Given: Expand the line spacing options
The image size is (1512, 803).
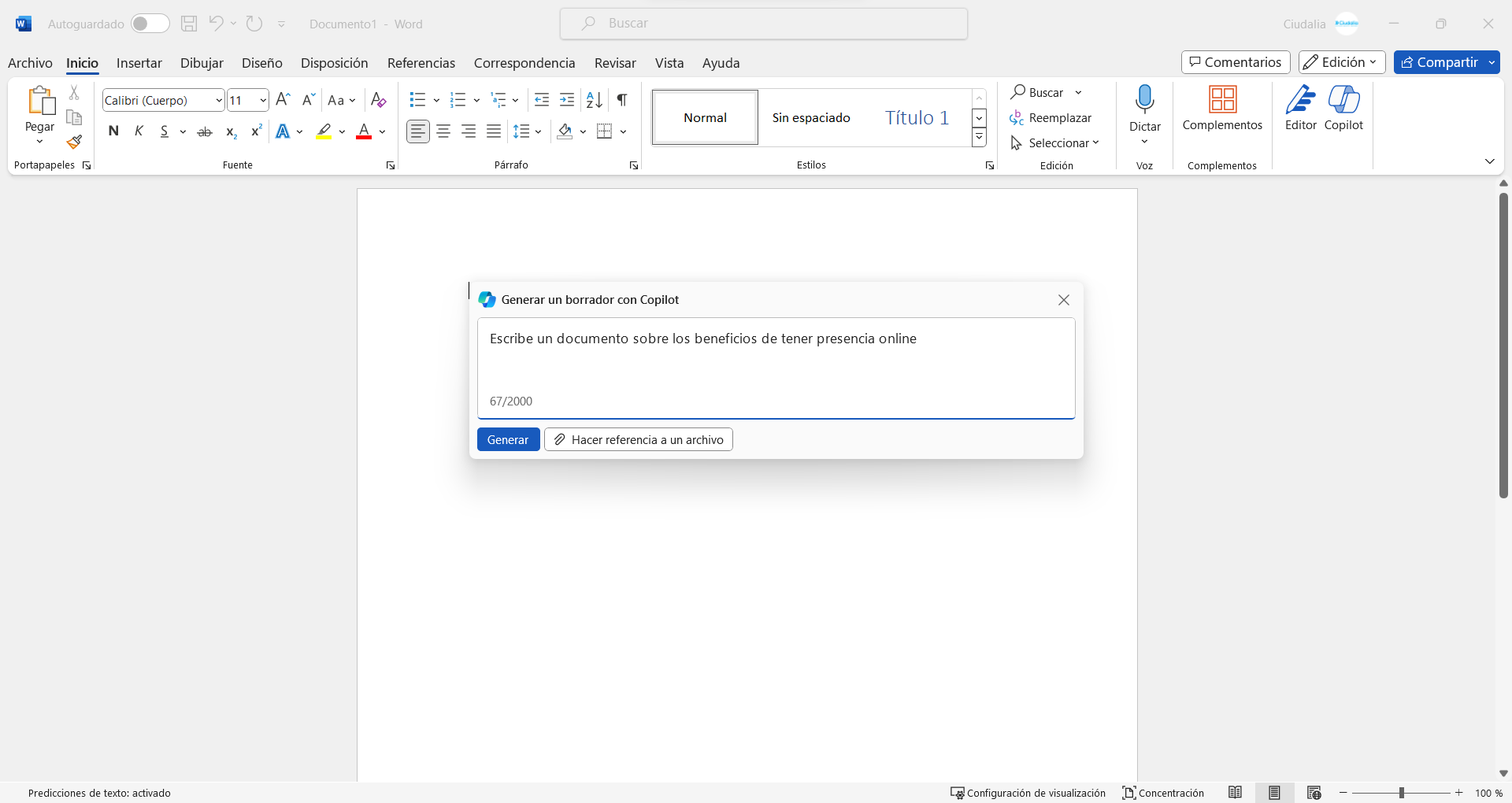Looking at the screenshot, I should [x=539, y=131].
